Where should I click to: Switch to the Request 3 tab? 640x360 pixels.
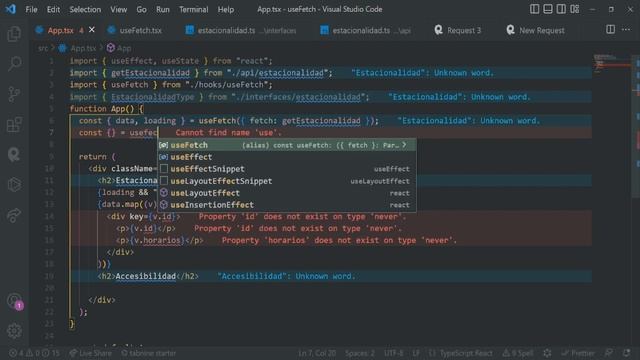pos(458,30)
